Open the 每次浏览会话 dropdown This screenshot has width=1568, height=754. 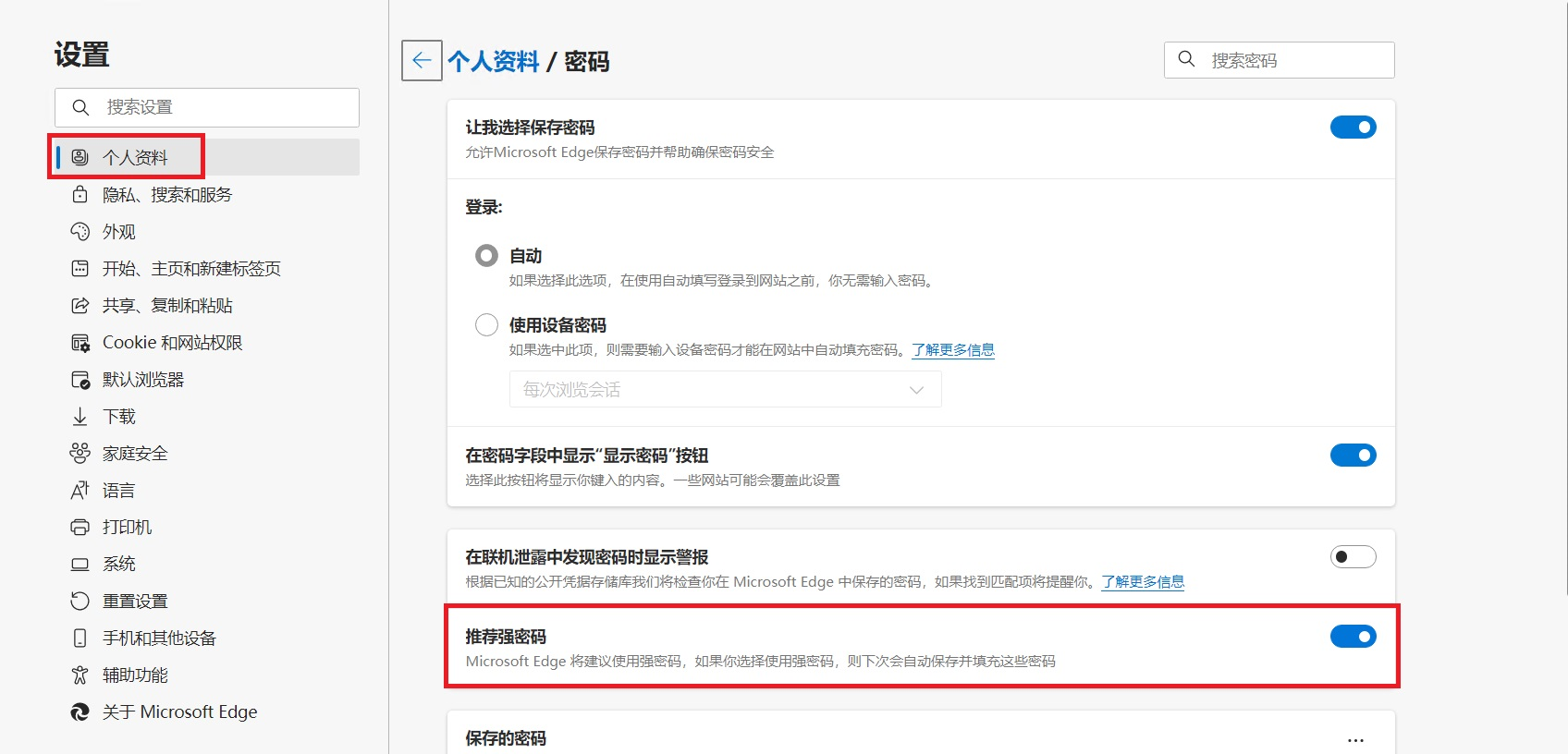pyautogui.click(x=726, y=389)
